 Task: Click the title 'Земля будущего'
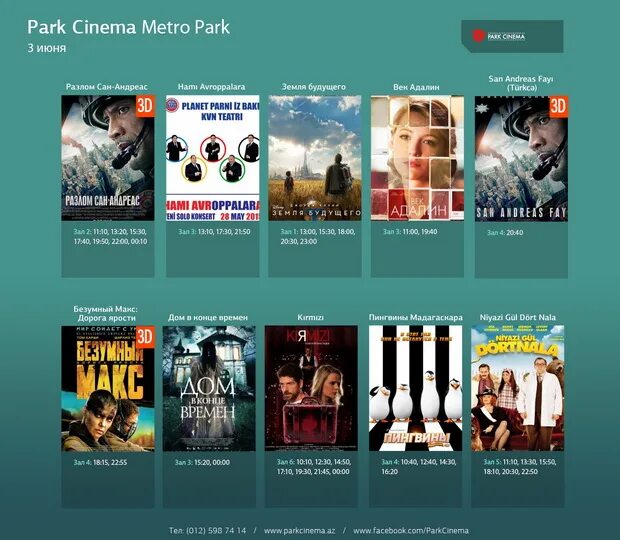[x=314, y=87]
